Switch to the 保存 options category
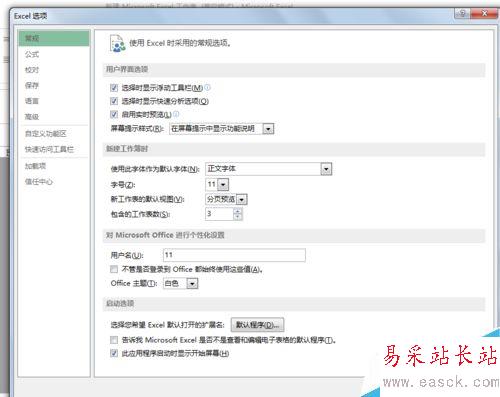The width and height of the screenshot is (500, 397). [32, 86]
